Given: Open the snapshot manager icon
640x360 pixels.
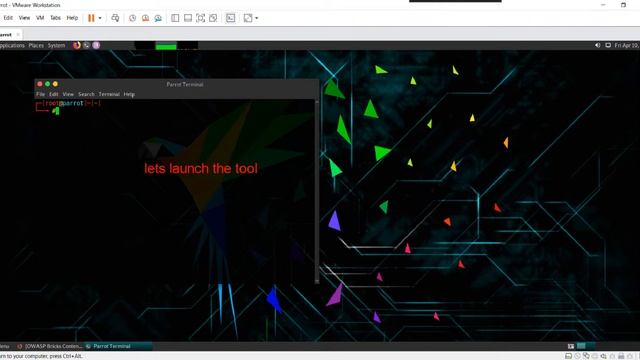Looking at the screenshot, I should tap(158, 18).
